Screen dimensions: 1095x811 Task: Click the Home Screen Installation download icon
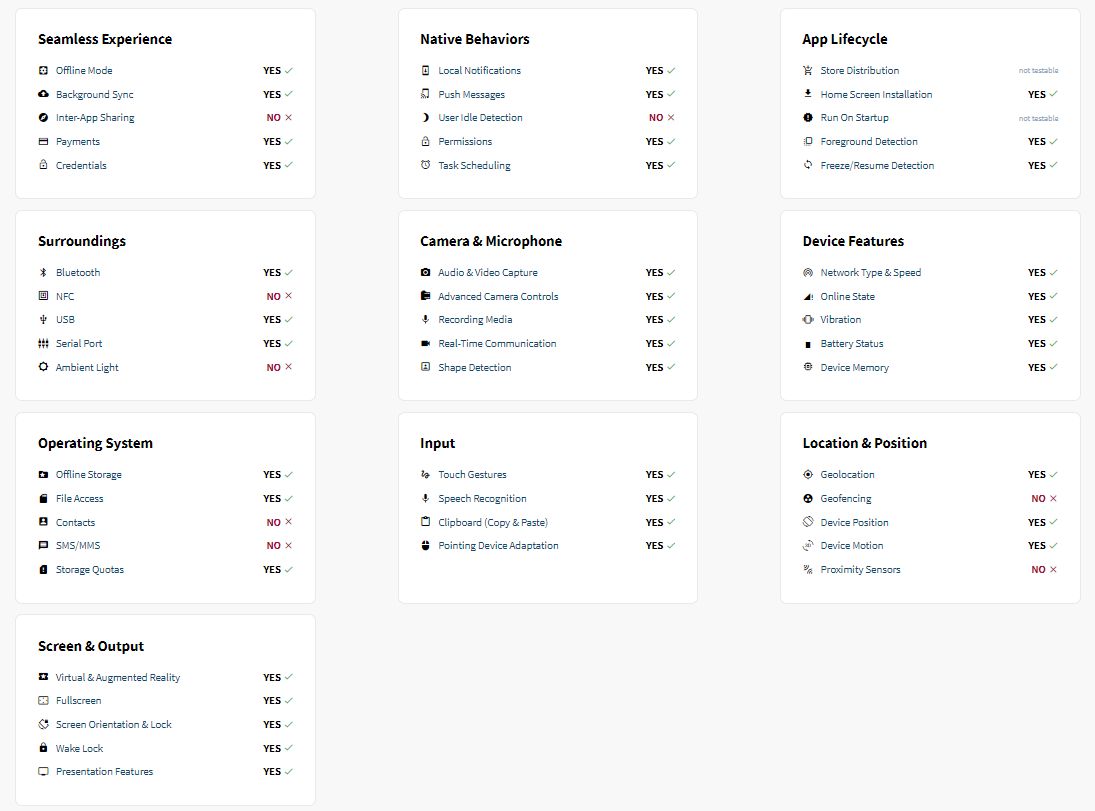[808, 95]
